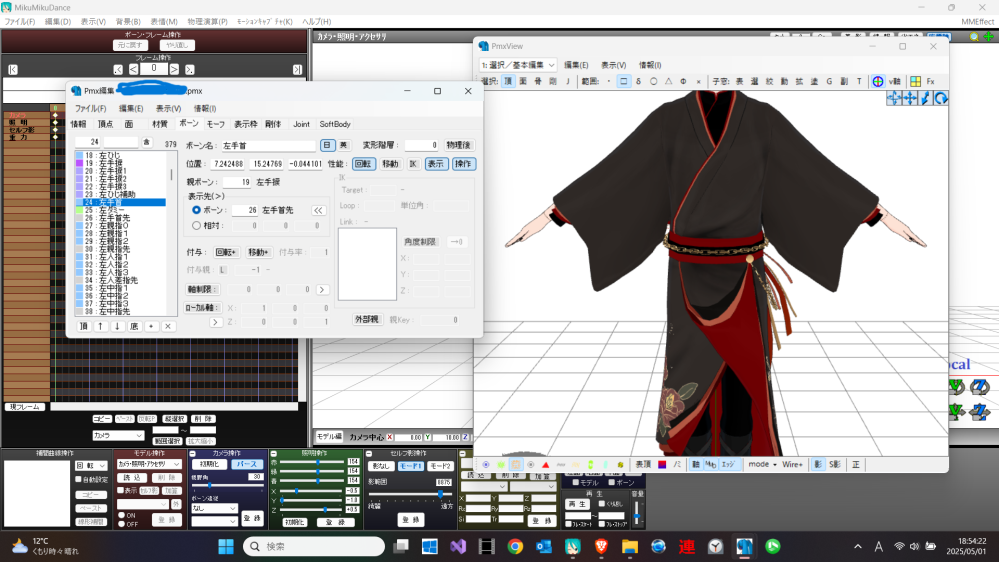This screenshot has height=562, width=999.
Task: Open 物理演算(P) menu in MikuMikuDance
Action: [x=207, y=22]
